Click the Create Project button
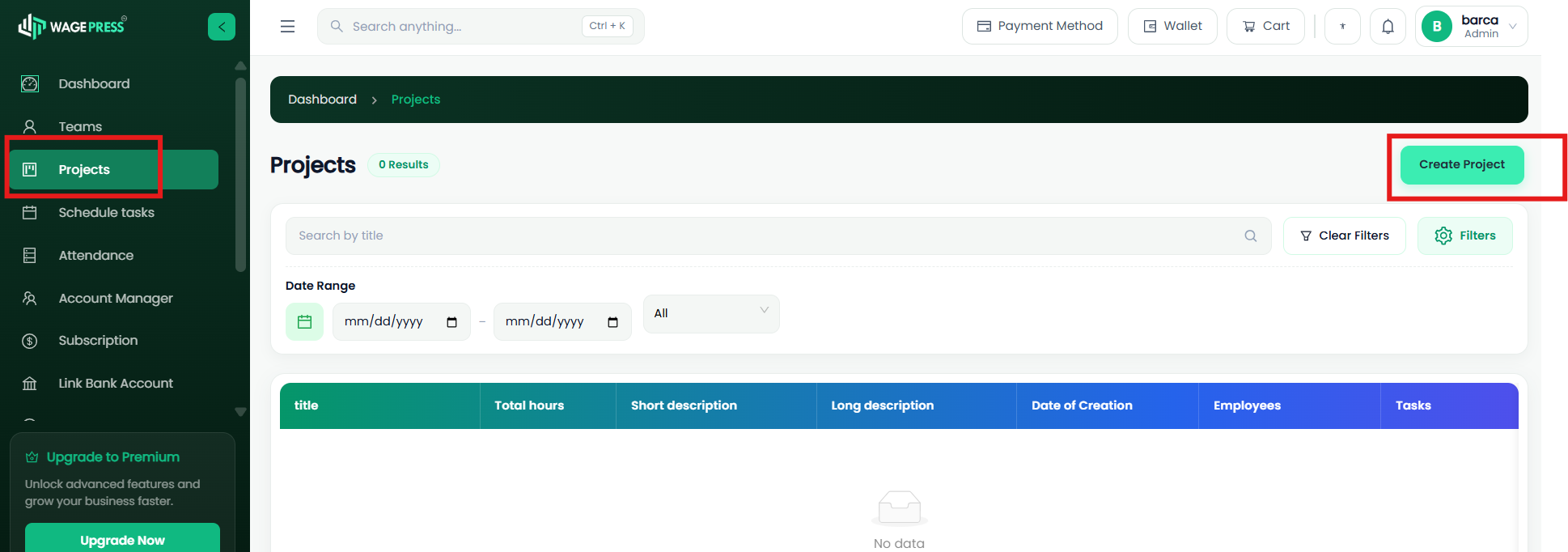Screen dimensions: 1568x552 pyautogui.click(x=1462, y=165)
